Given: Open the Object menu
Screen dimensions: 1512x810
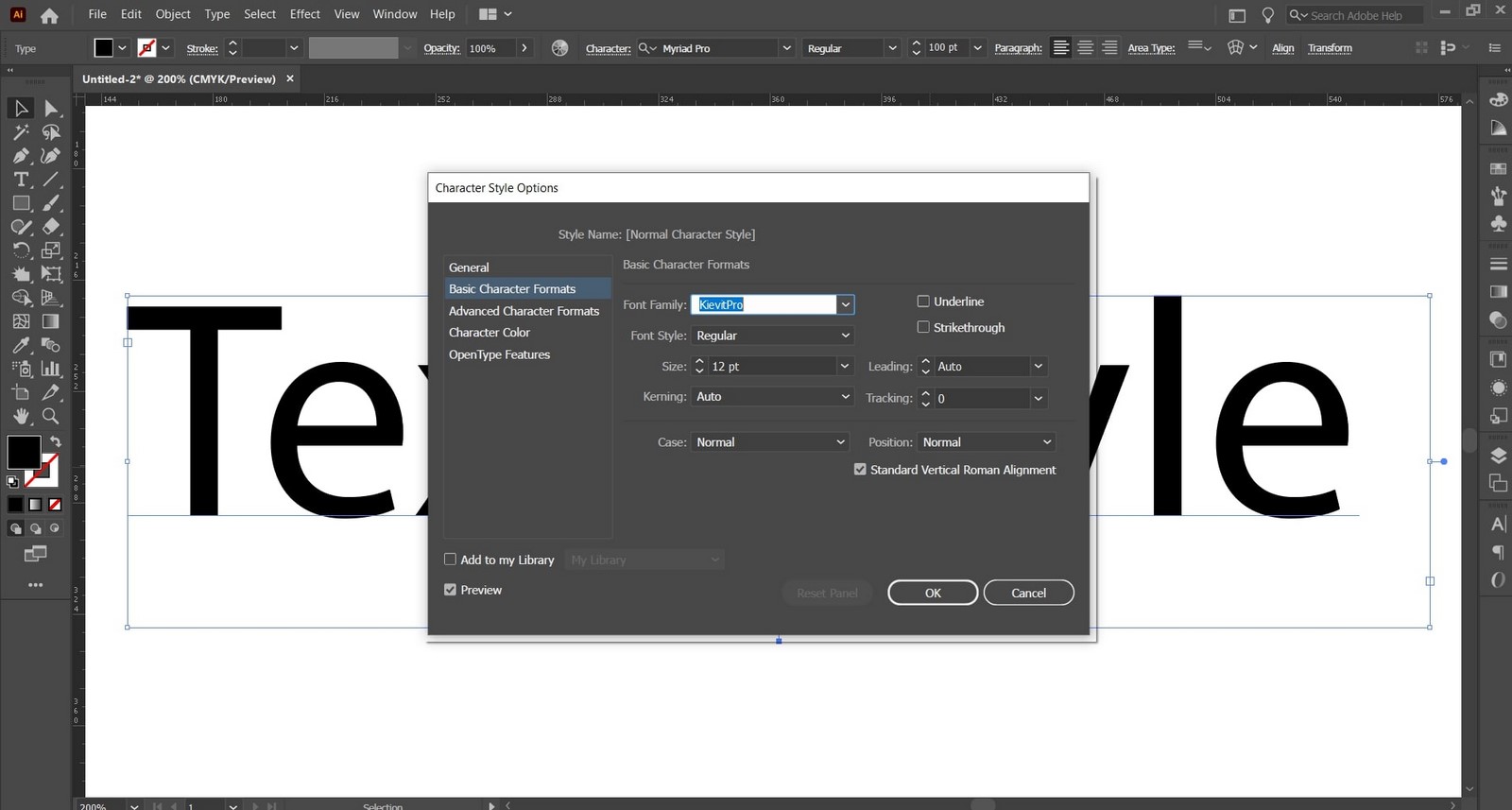Looking at the screenshot, I should click(173, 14).
